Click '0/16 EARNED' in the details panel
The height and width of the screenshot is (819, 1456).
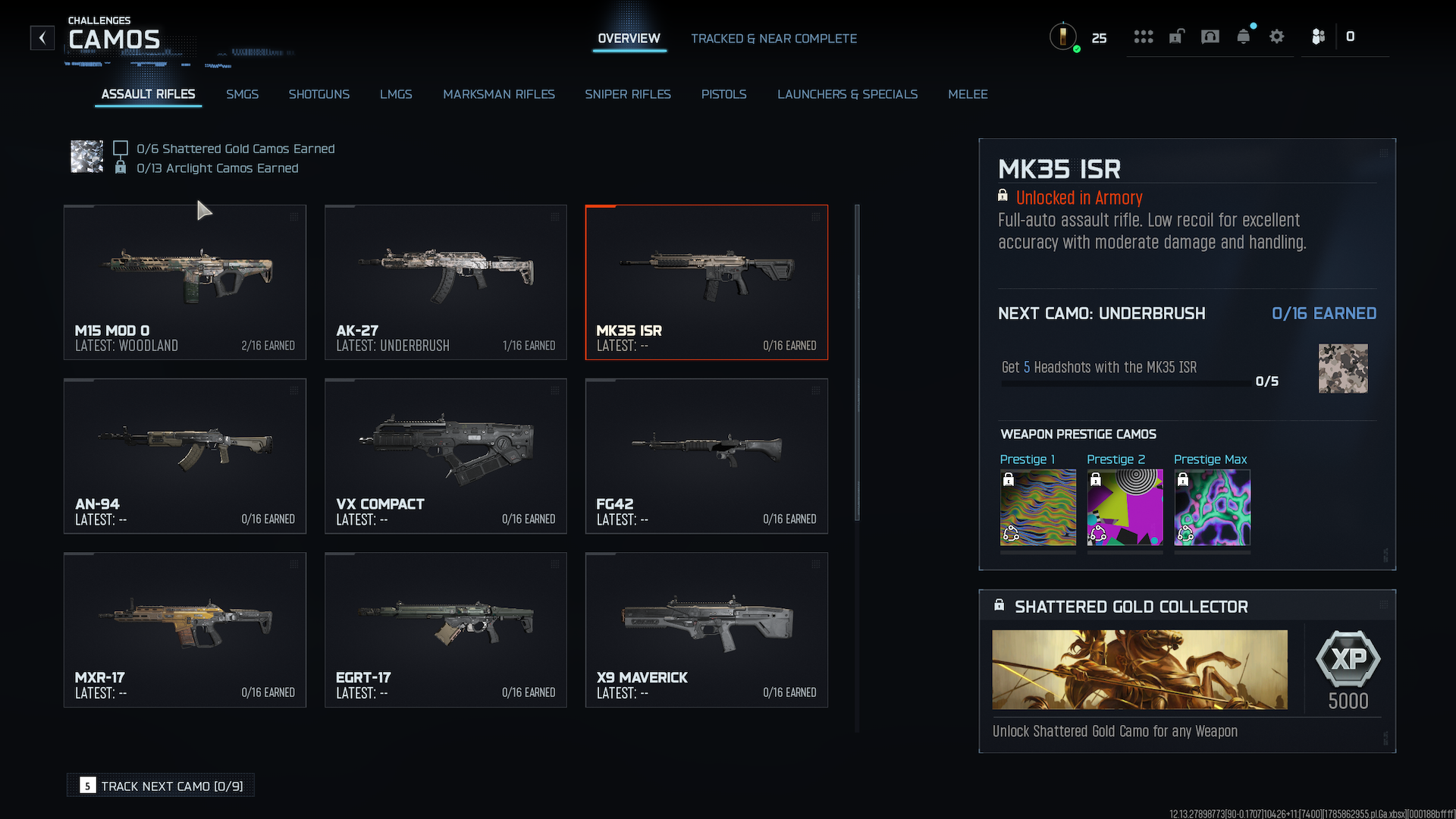(x=1324, y=313)
